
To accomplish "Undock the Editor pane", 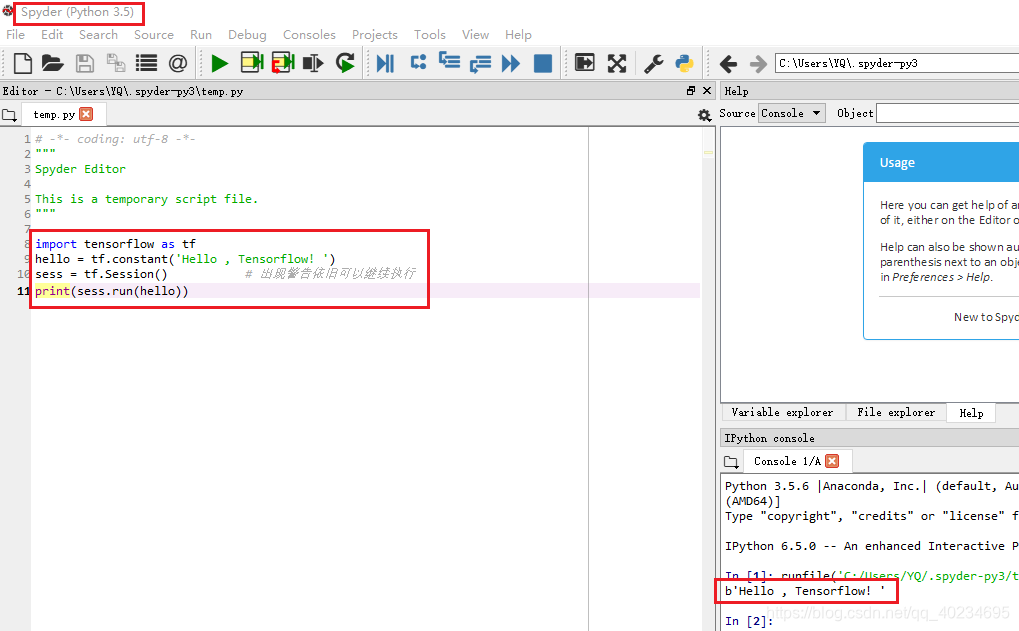I will tap(691, 90).
